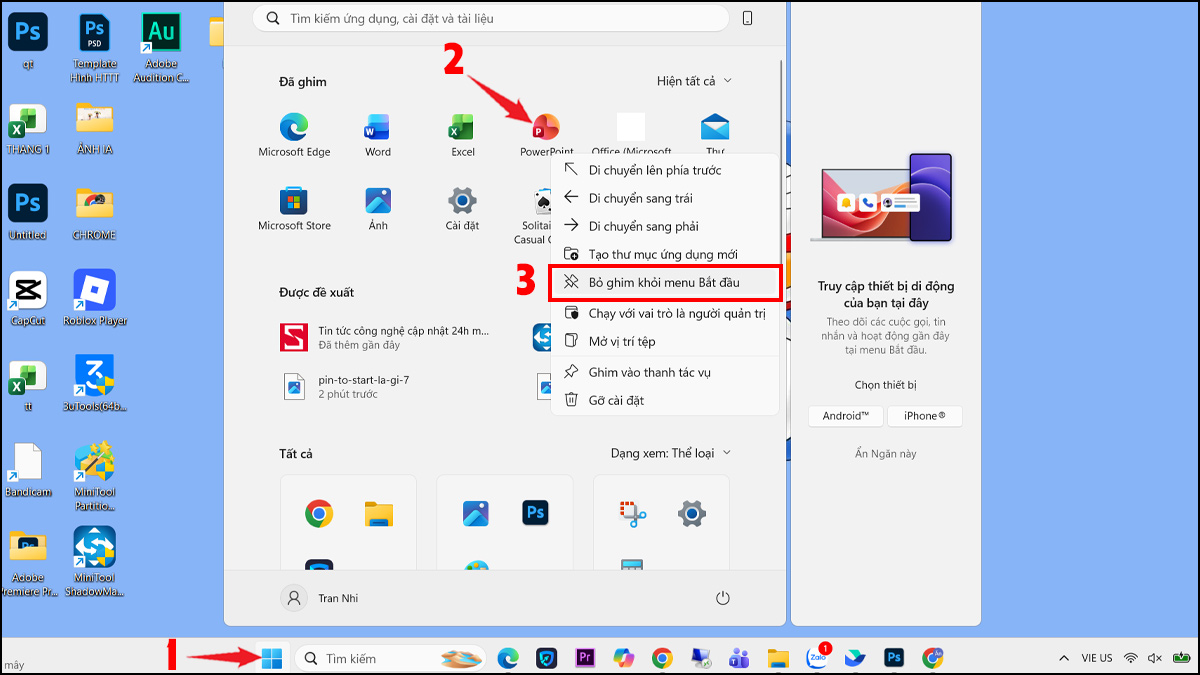Launch Copilot from the taskbar

tap(623, 658)
